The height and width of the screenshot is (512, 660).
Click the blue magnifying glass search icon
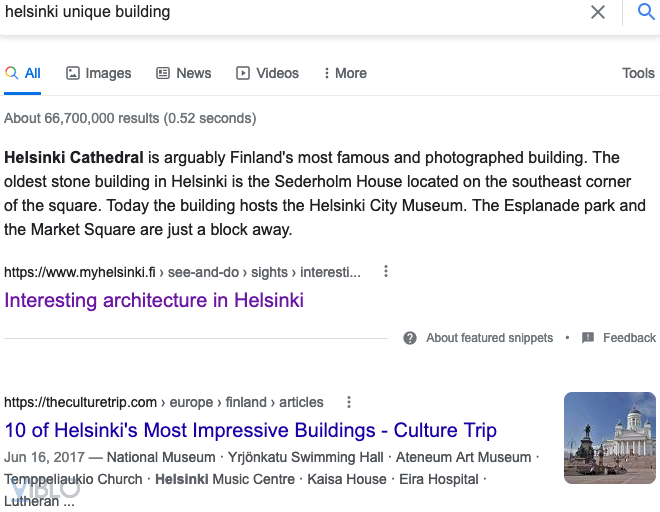click(x=646, y=12)
